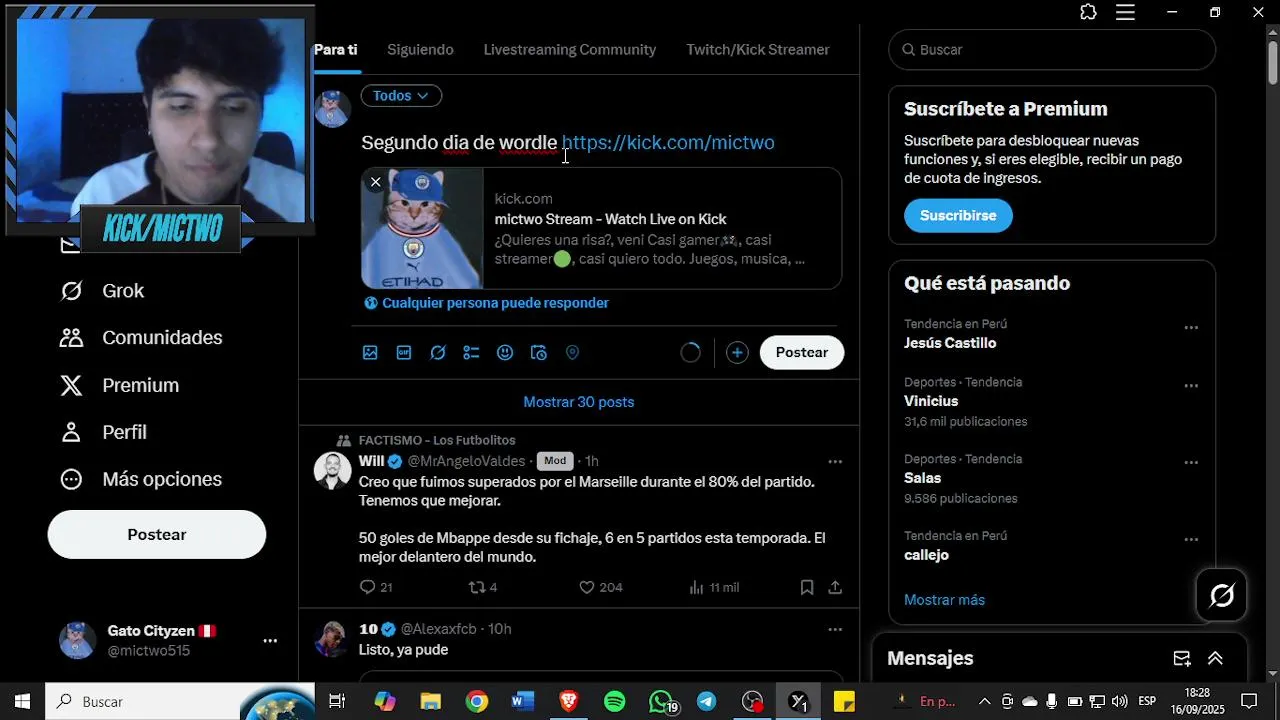Change who can reply setting
The width and height of the screenshot is (1280, 720).
486,303
